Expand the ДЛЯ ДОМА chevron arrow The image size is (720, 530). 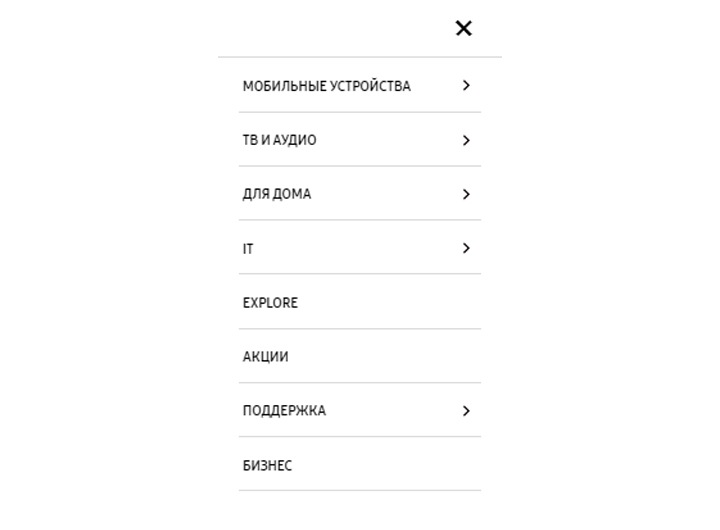[466, 194]
